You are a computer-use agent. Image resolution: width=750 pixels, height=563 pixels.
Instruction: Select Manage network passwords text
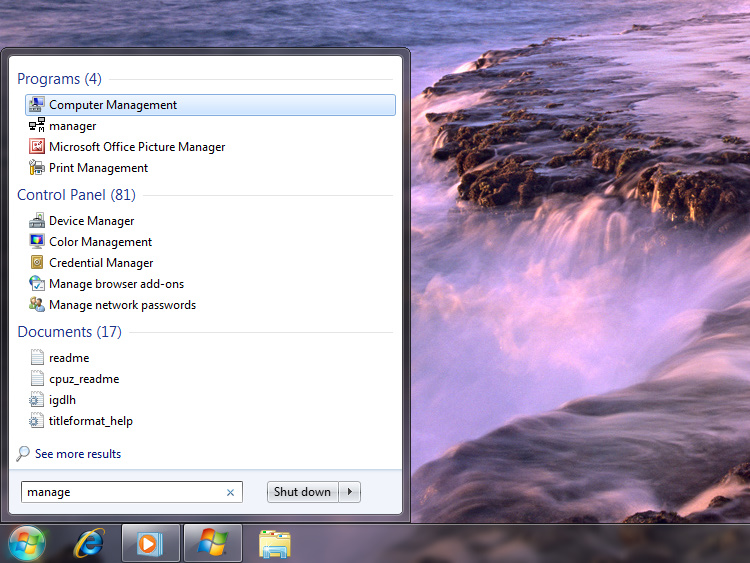pos(123,305)
